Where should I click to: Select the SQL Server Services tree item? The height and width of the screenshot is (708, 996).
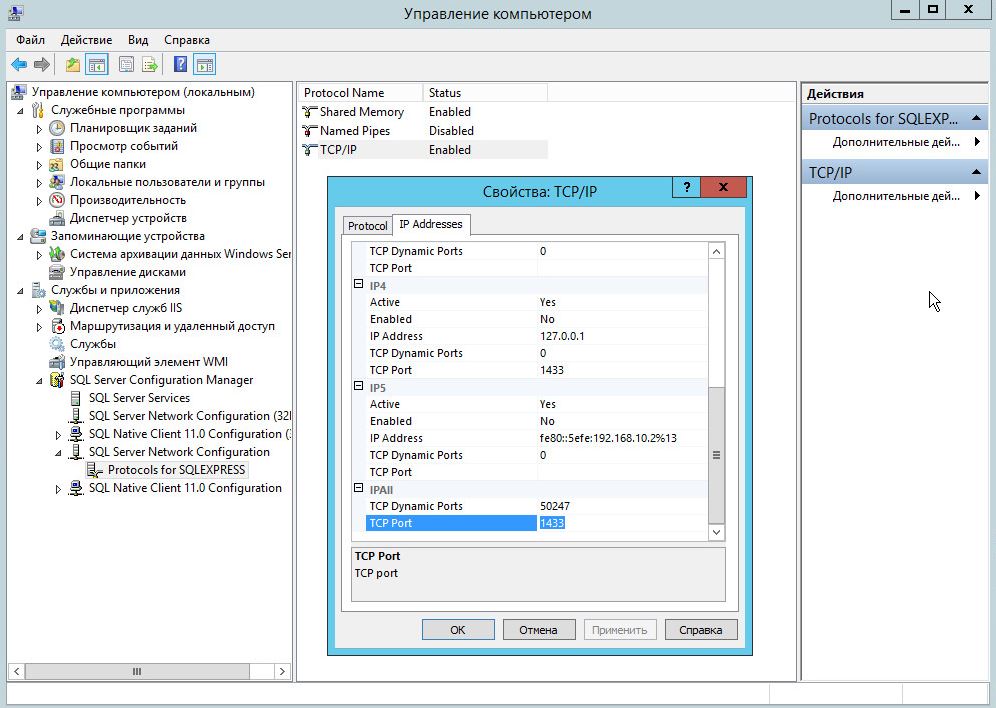point(139,398)
